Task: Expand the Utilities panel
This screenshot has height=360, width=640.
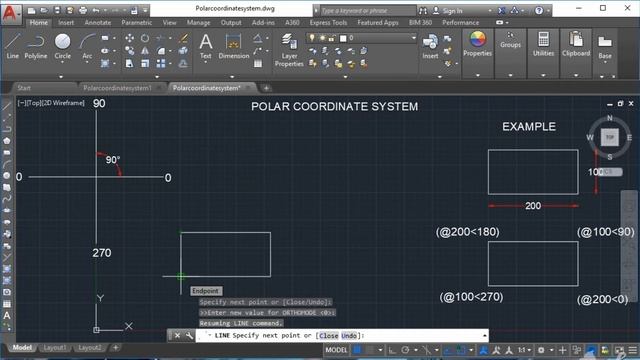Action: pyautogui.click(x=543, y=75)
